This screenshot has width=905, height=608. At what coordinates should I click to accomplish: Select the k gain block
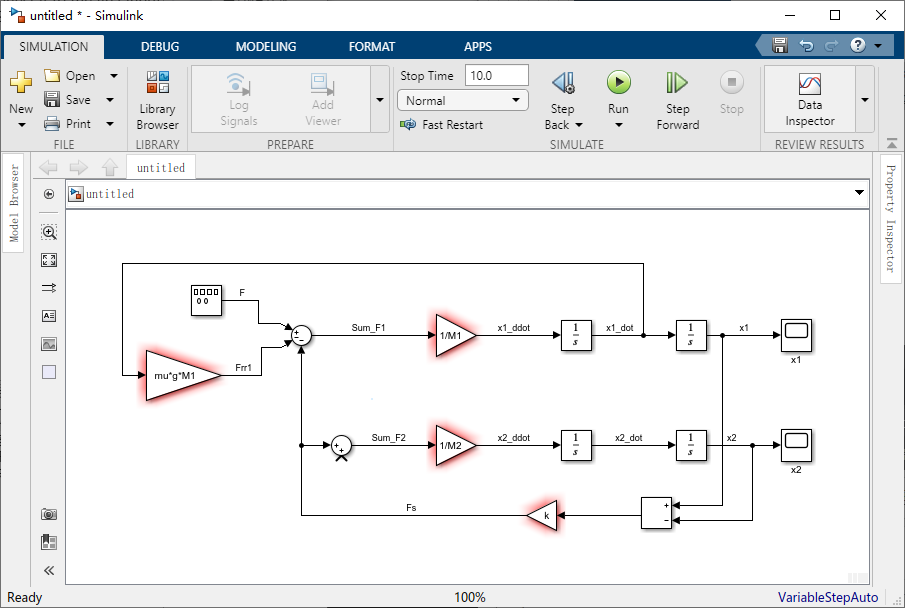pos(543,515)
